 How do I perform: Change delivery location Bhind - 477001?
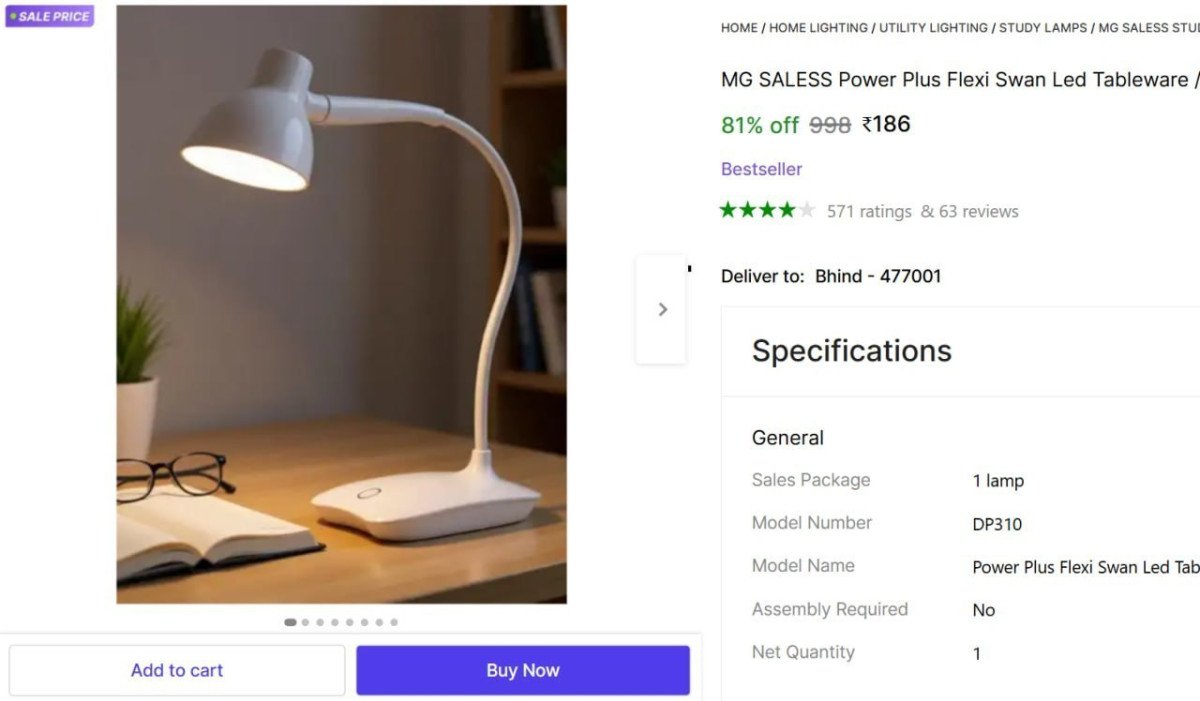point(878,276)
